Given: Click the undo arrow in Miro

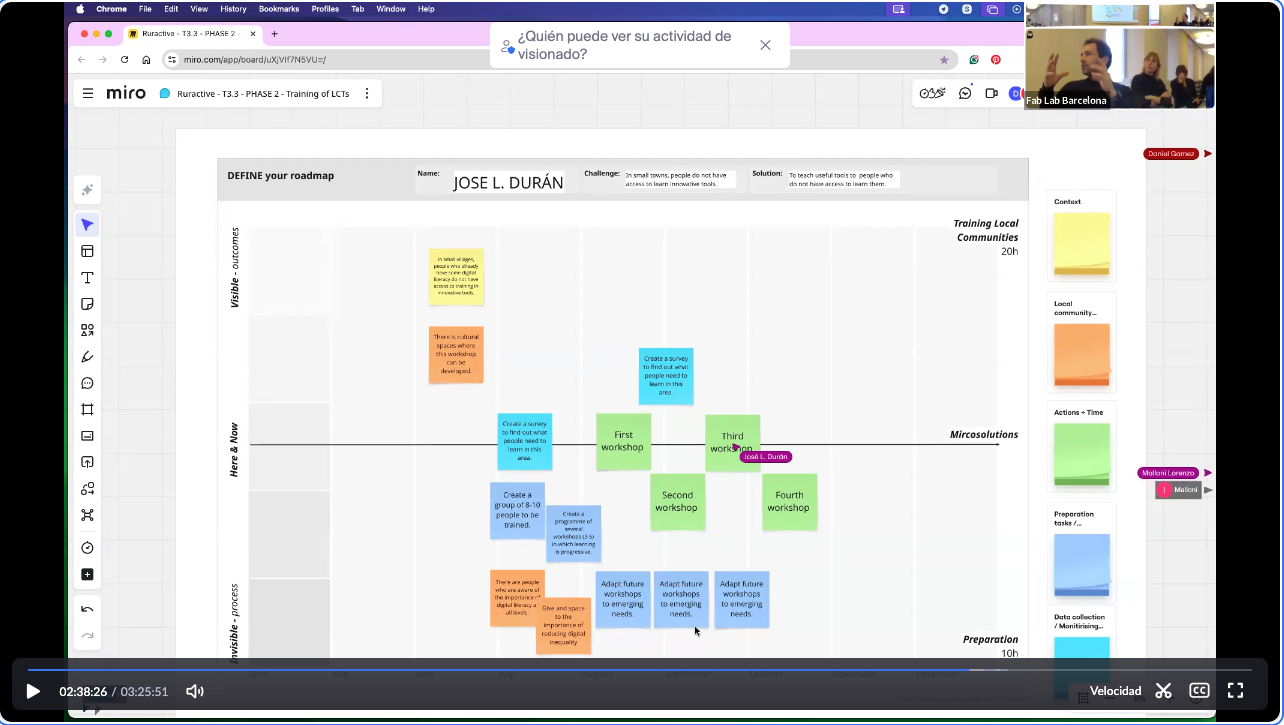Looking at the screenshot, I should (87, 610).
